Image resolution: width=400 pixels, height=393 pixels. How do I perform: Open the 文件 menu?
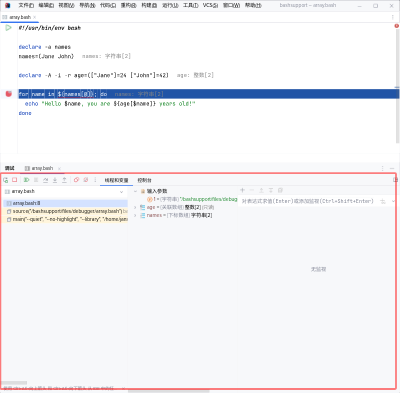click(26, 5)
